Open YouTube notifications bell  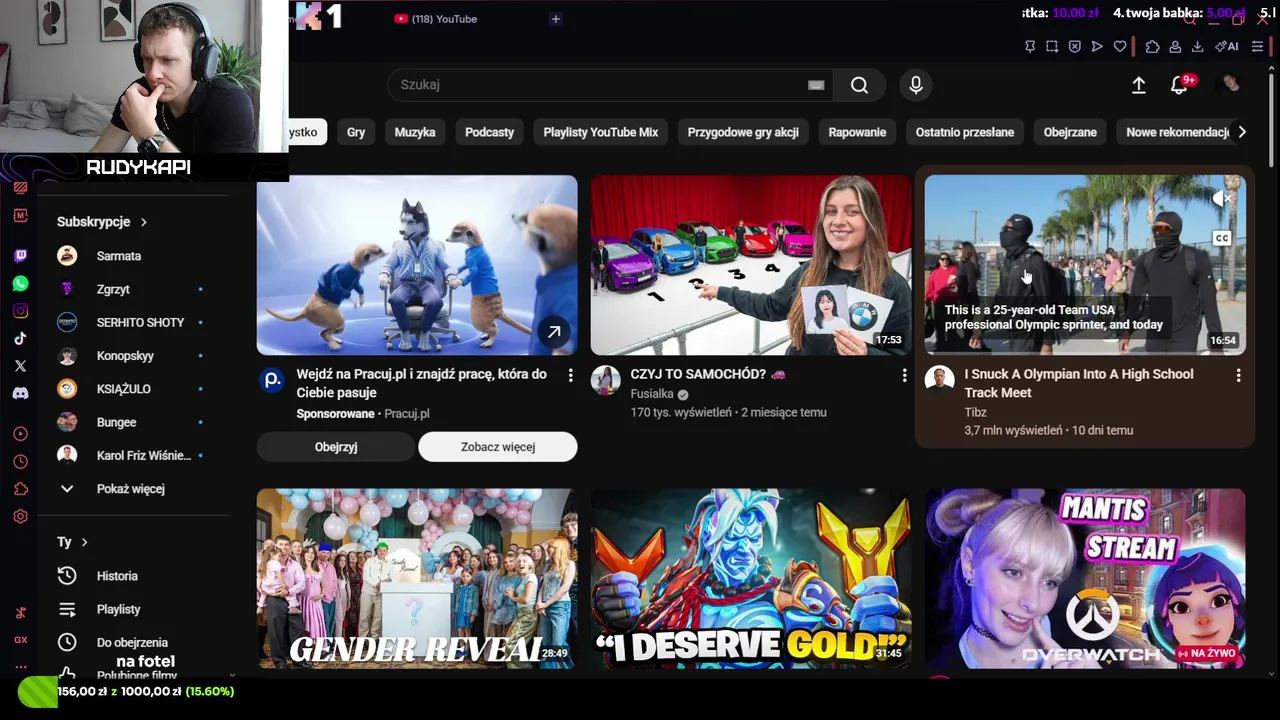(1180, 86)
